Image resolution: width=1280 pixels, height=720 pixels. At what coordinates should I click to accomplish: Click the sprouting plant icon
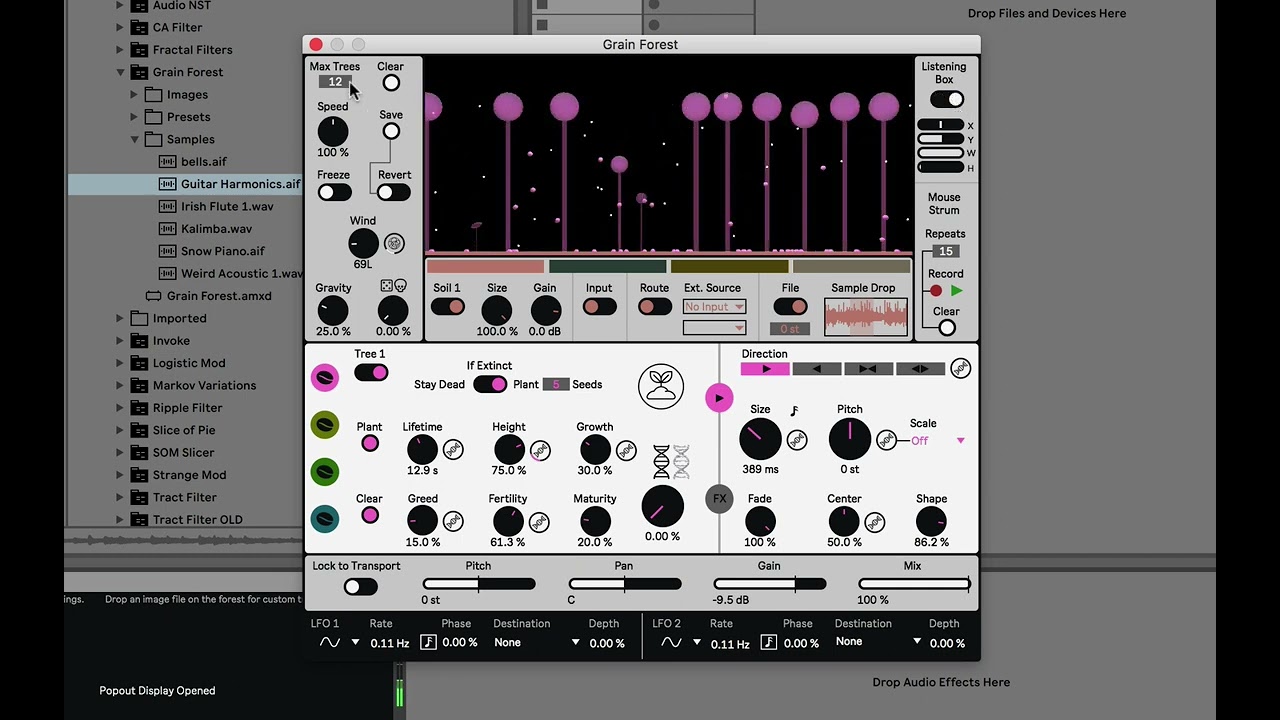tap(661, 385)
